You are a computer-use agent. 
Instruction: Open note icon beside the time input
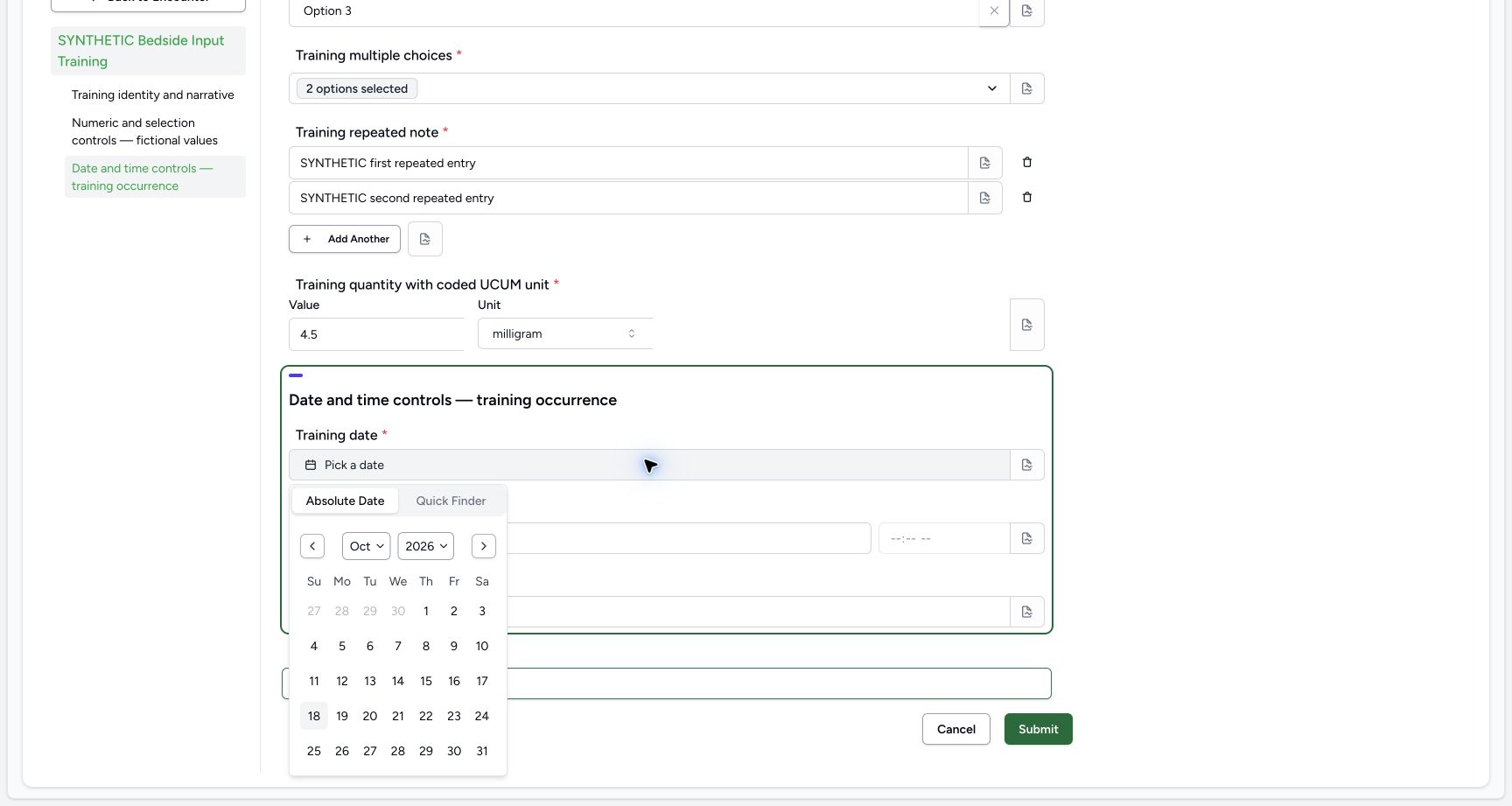(1027, 538)
